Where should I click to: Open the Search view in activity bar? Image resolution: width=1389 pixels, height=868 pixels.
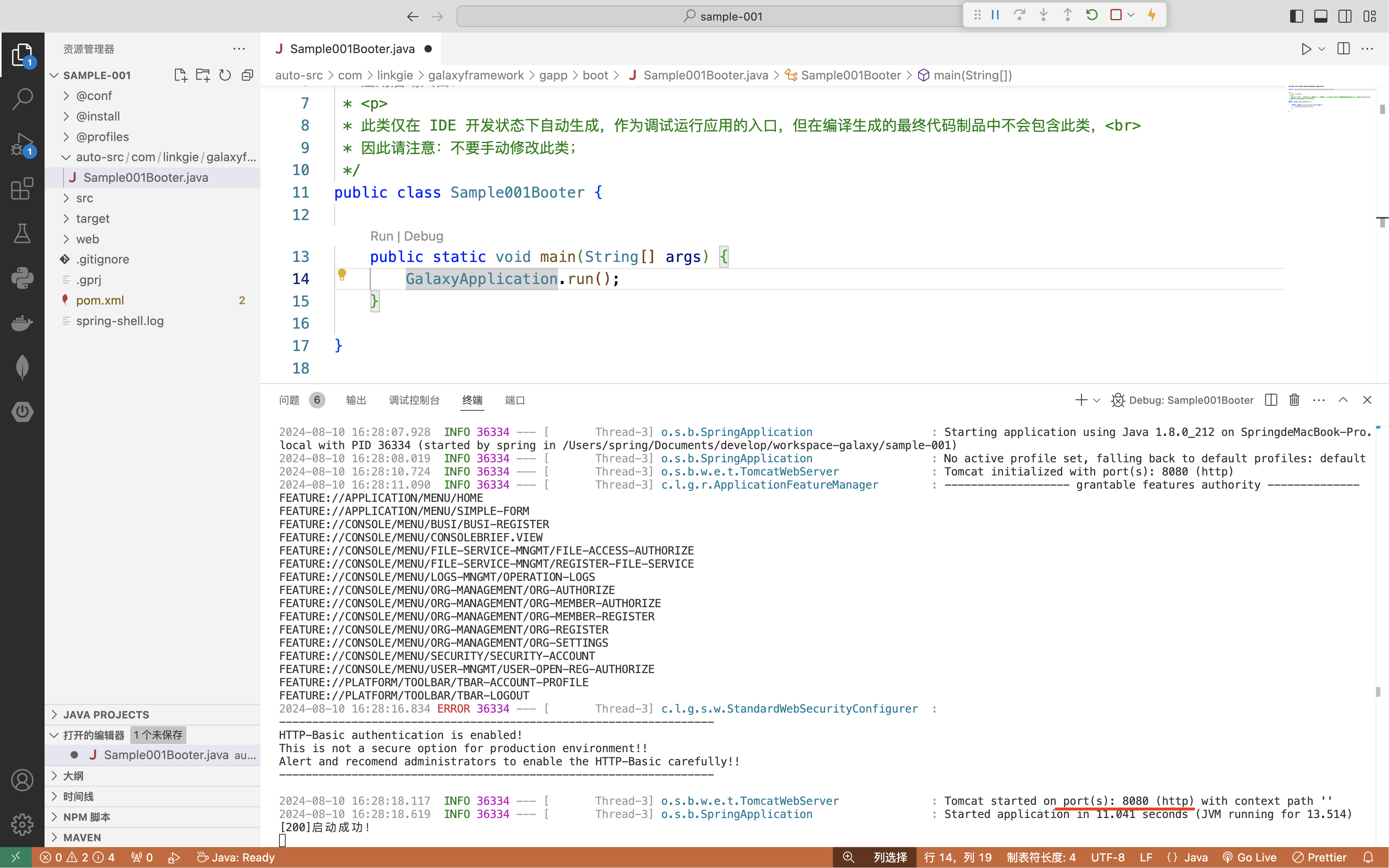[x=22, y=99]
